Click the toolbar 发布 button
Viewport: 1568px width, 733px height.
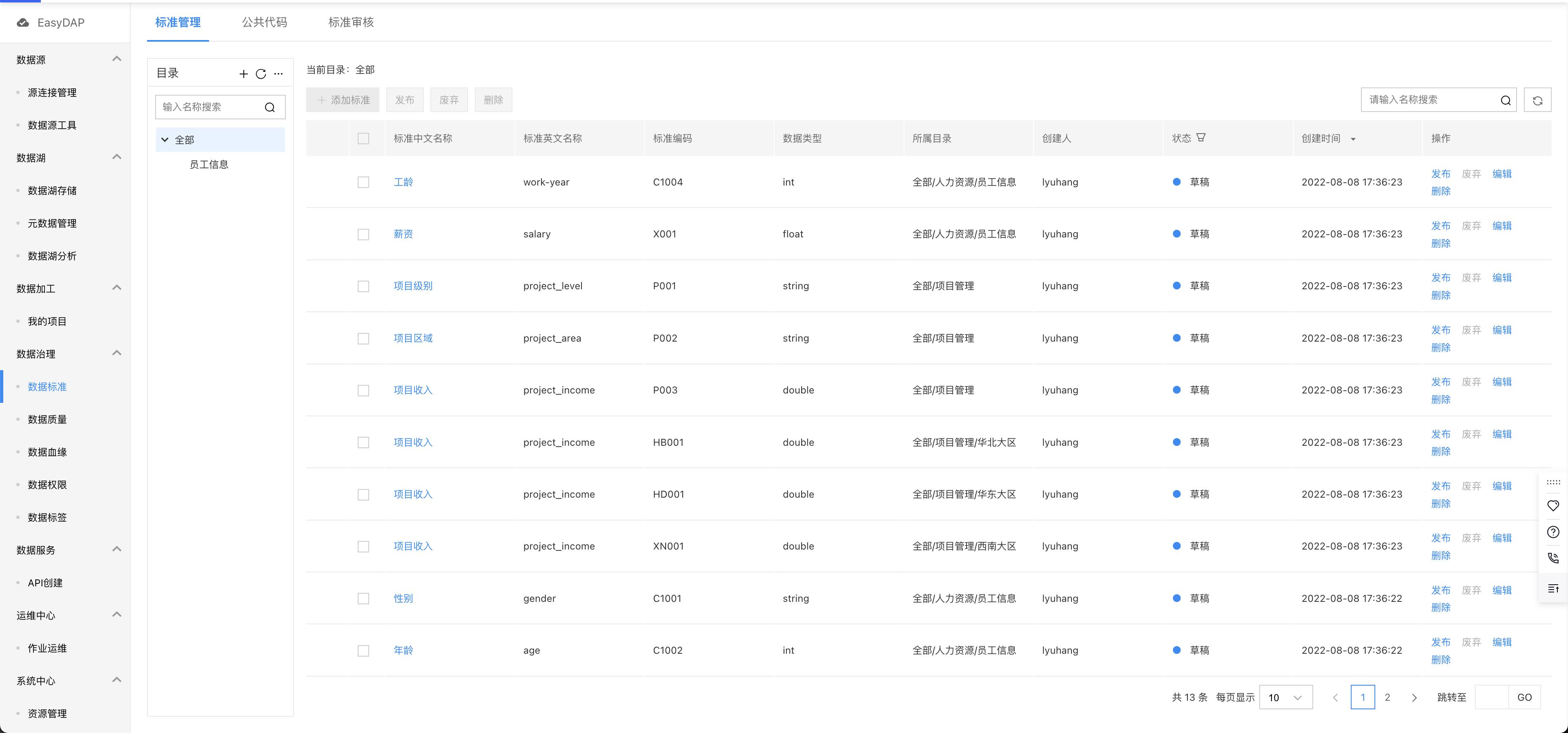click(405, 100)
